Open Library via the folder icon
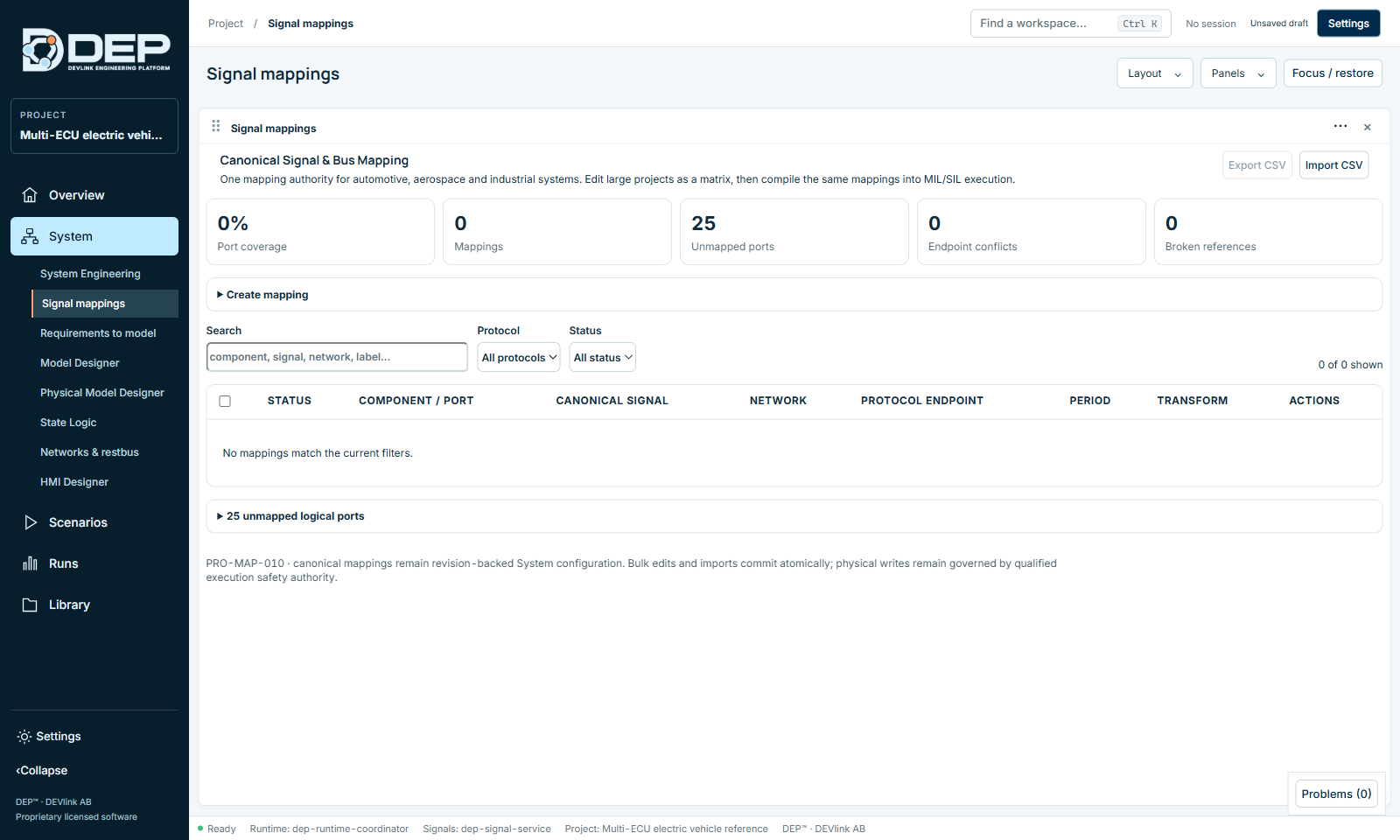The image size is (1400, 840). point(30,605)
